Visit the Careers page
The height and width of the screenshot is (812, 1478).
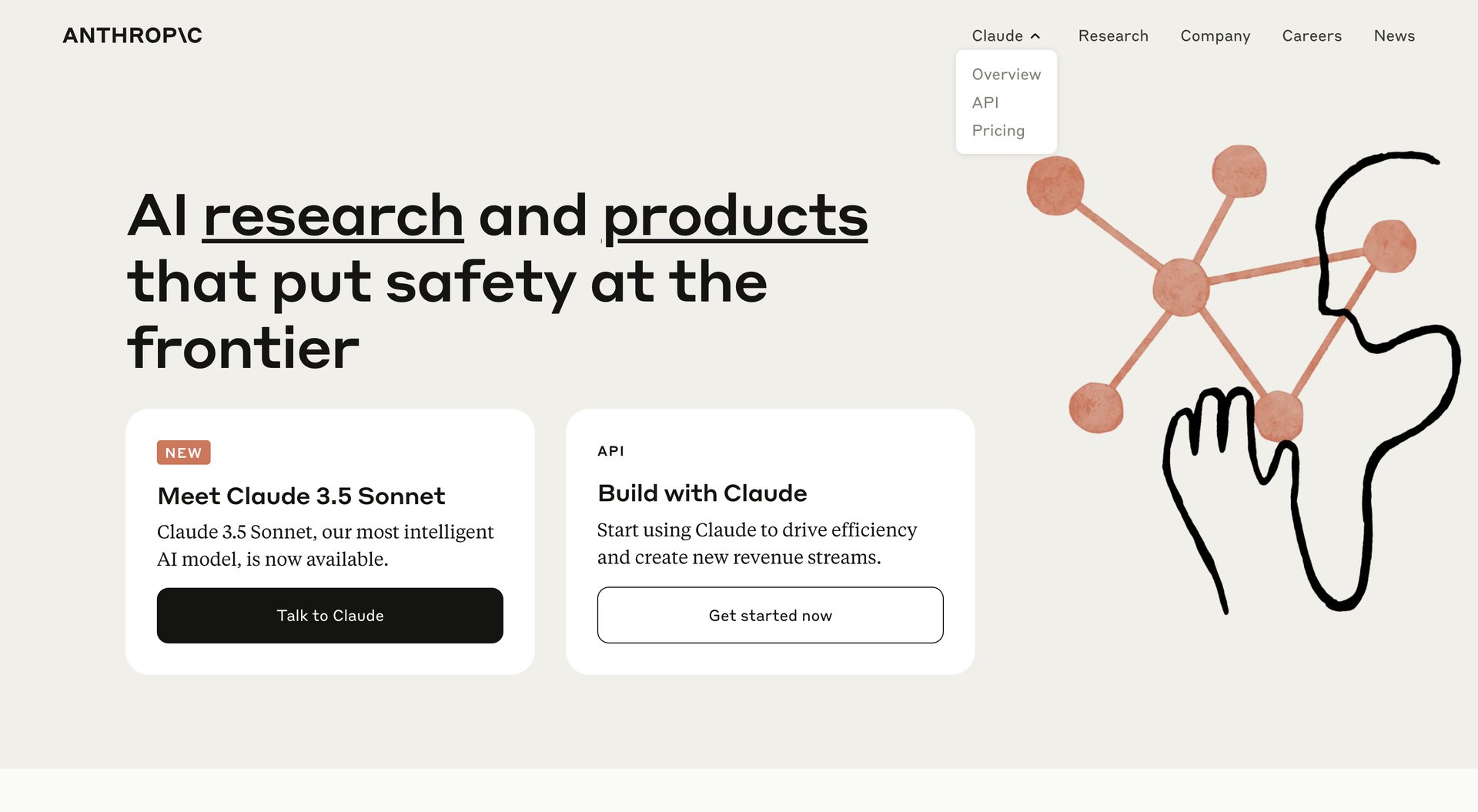pos(1311,36)
